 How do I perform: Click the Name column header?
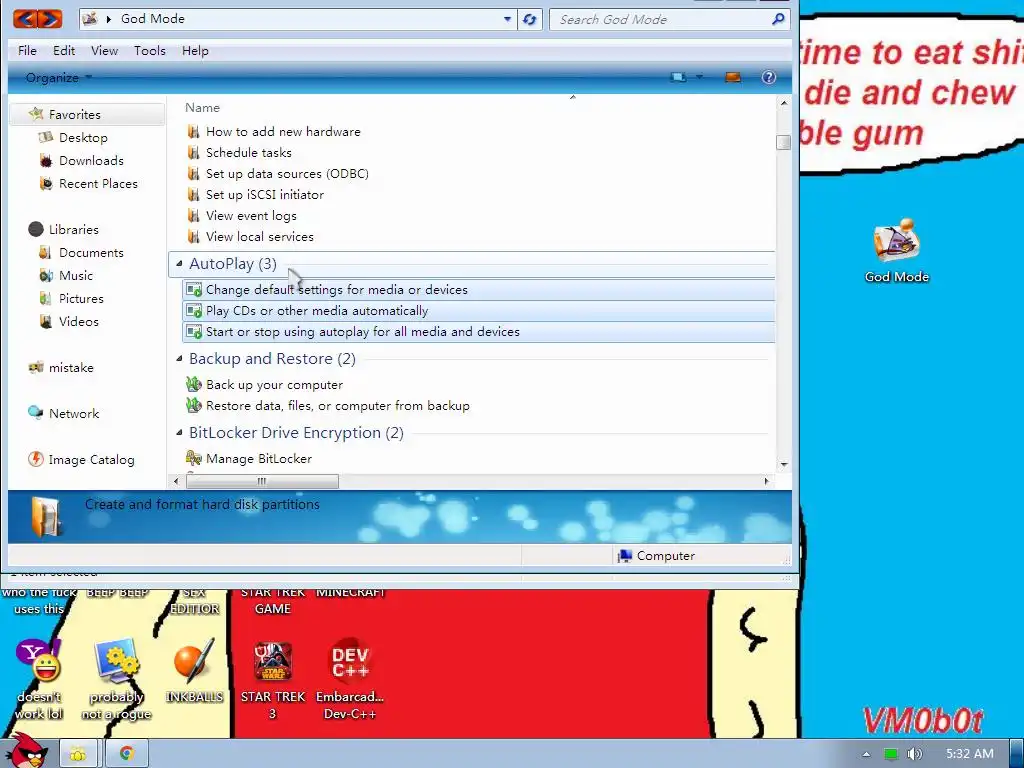click(x=202, y=107)
